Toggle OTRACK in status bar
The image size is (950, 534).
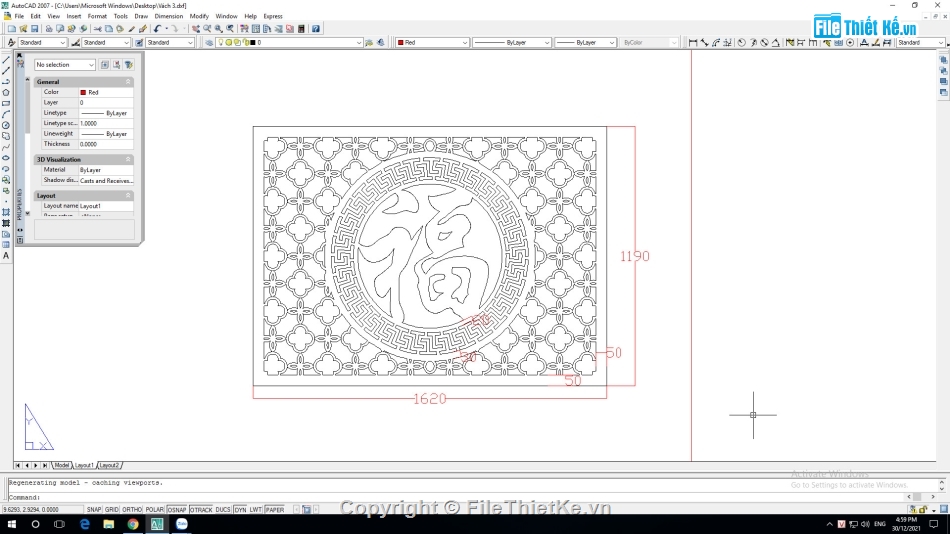(201, 510)
